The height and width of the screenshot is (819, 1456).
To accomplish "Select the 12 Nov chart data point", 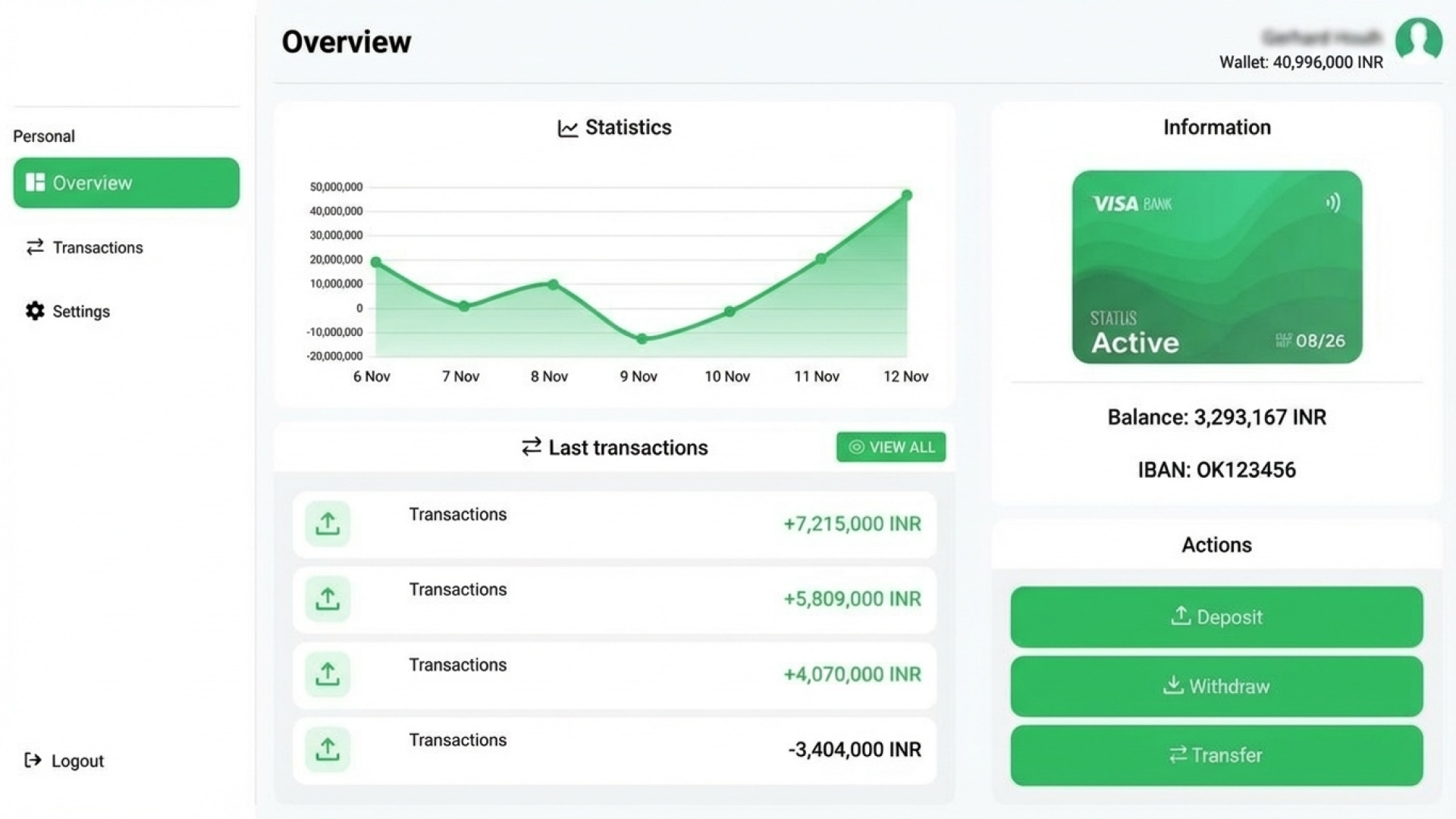I will coord(906,196).
